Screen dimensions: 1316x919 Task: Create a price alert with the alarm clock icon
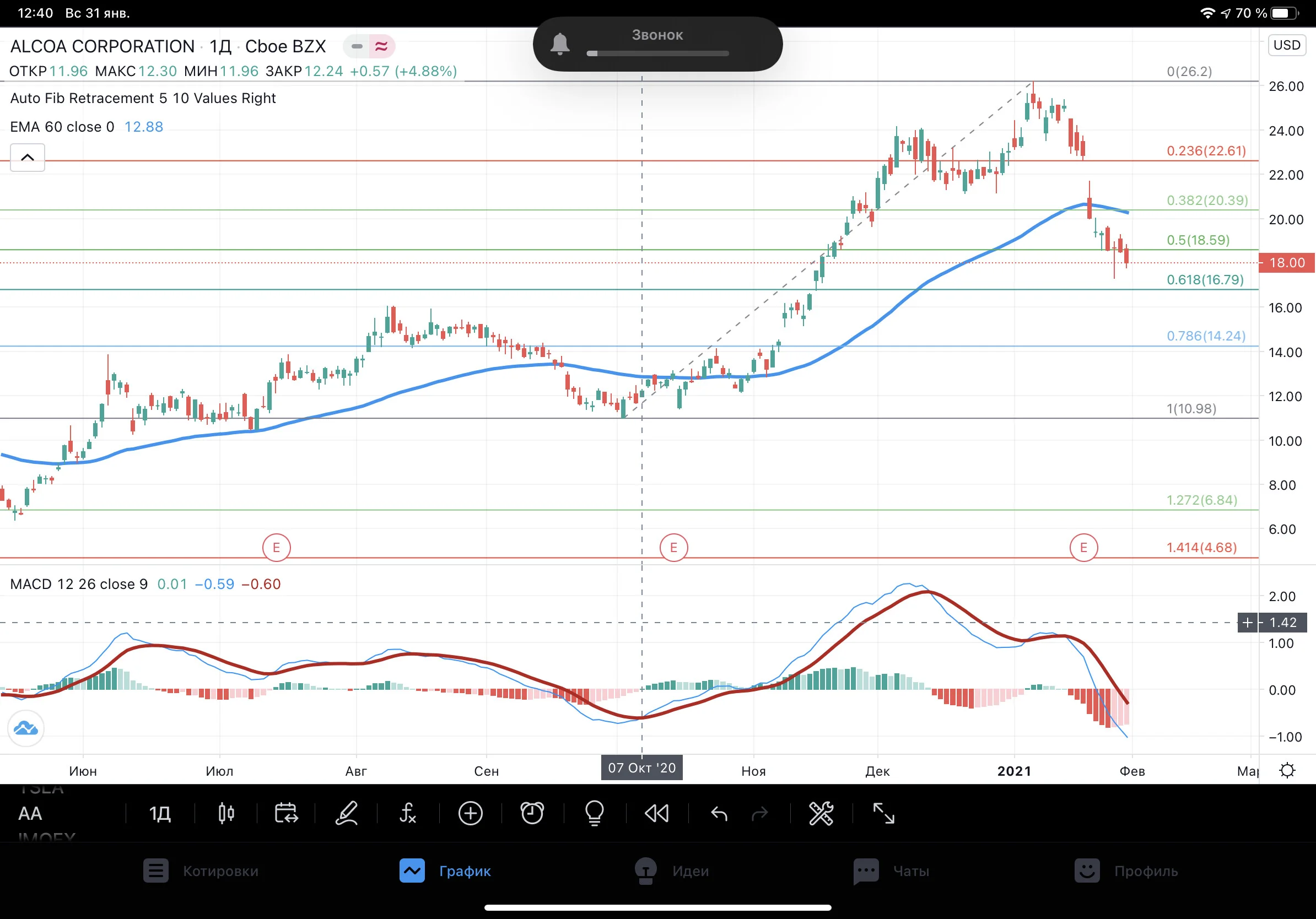point(532,813)
